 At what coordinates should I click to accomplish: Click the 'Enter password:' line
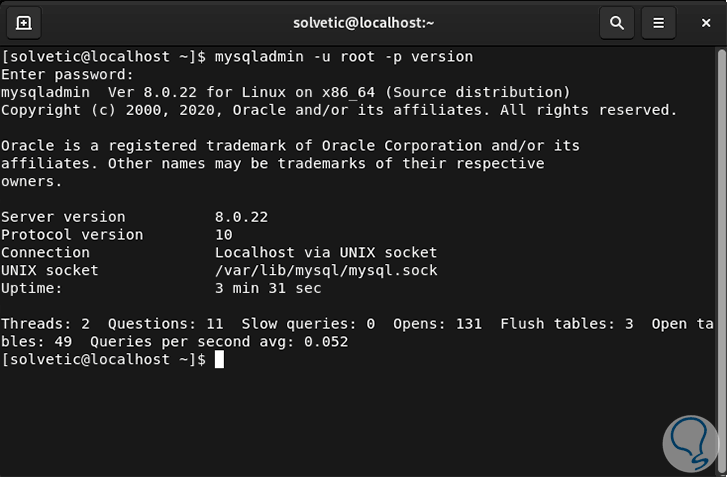tap(67, 75)
